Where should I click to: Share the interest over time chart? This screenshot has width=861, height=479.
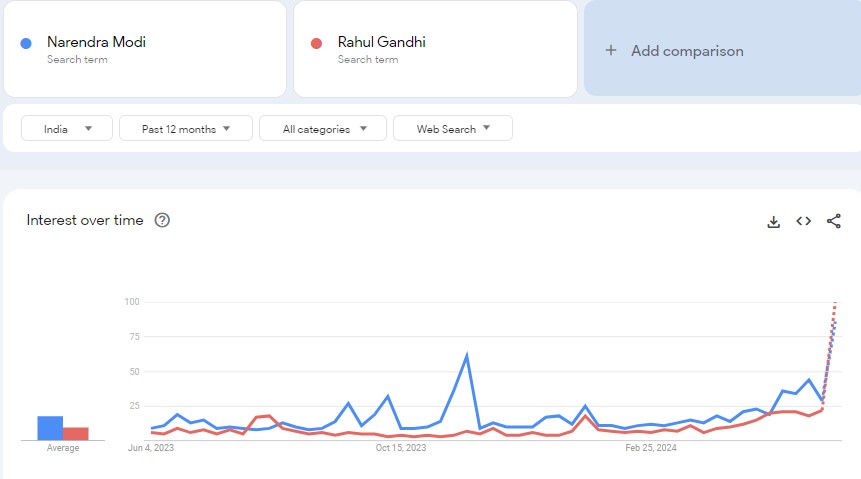pos(834,221)
